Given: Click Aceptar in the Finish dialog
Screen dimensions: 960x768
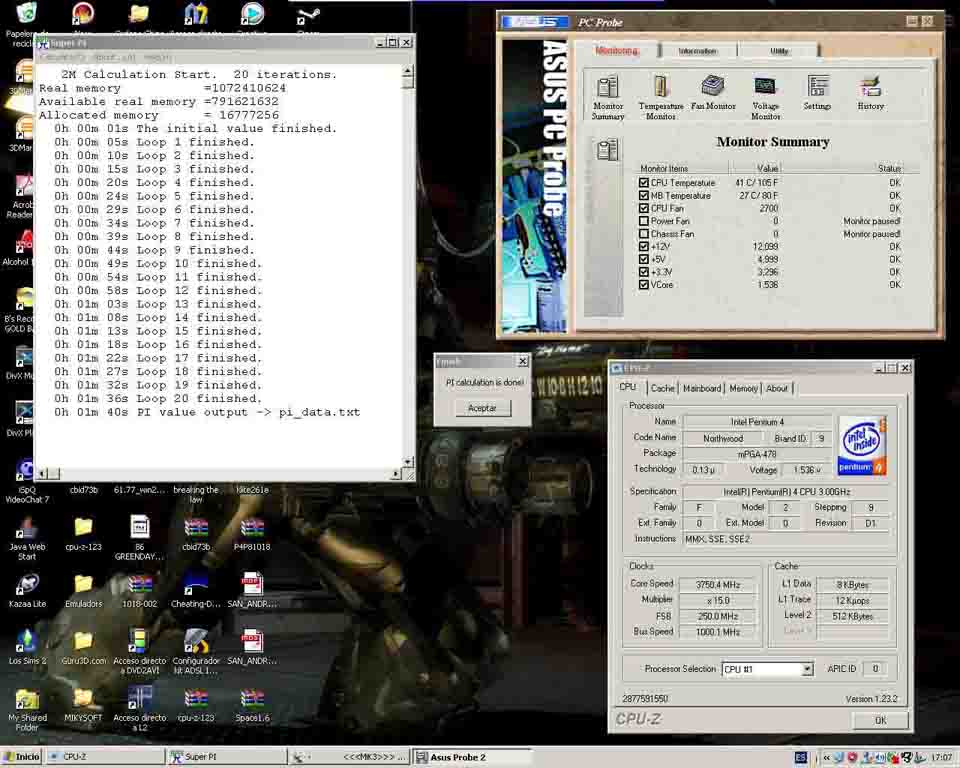Looking at the screenshot, I should click(x=482, y=408).
